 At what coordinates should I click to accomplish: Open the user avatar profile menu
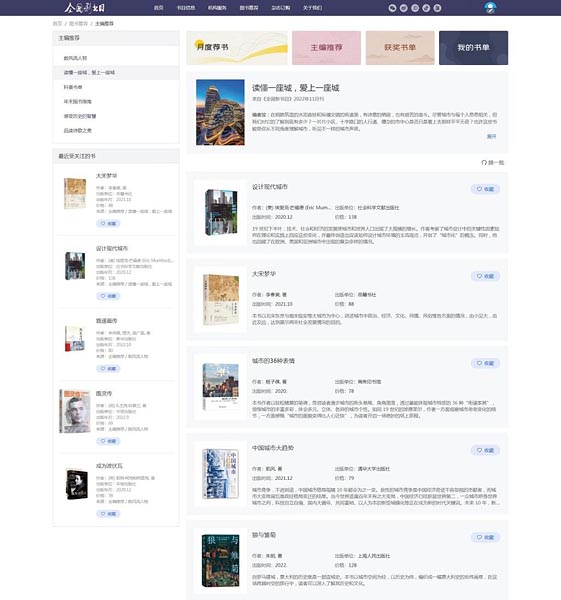pos(490,8)
